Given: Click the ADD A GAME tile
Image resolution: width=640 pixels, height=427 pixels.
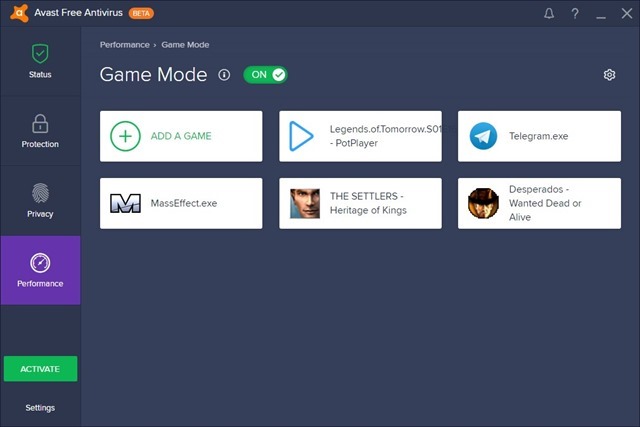Looking at the screenshot, I should 181,136.
